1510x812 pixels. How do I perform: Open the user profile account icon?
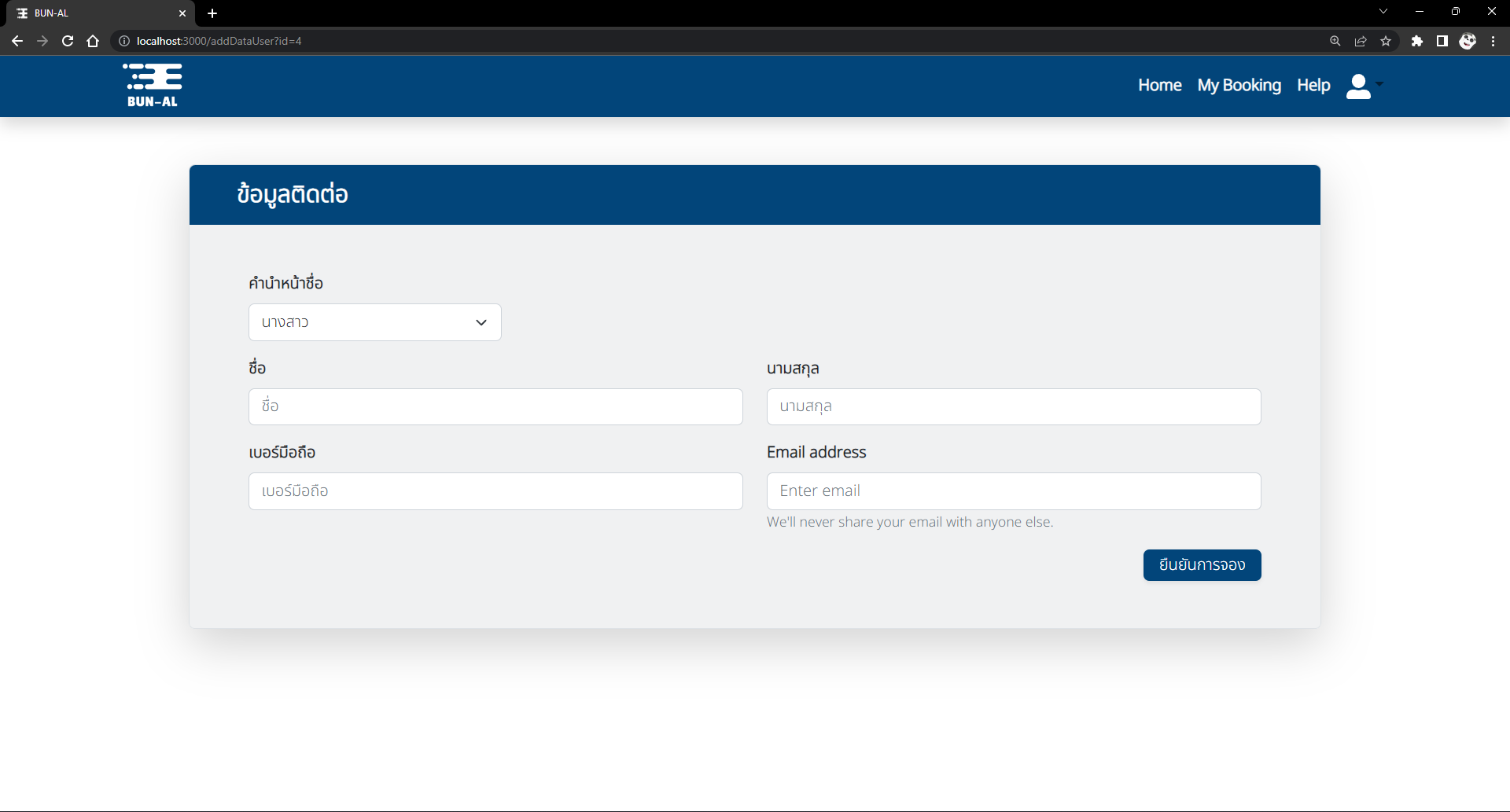coord(1358,86)
